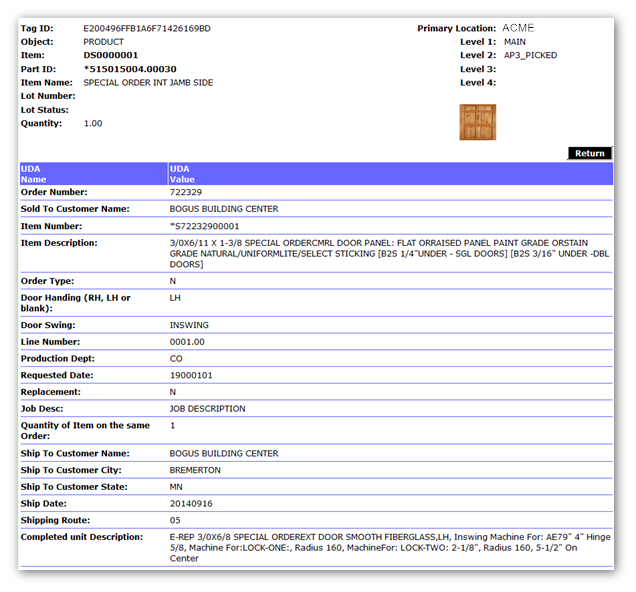Click the Return button
The image size is (636, 592).
point(589,153)
